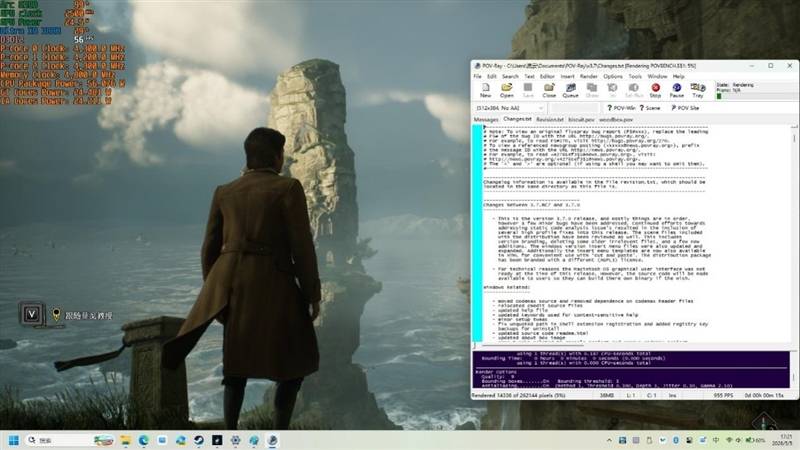Screen dimensions: 800x450
Task: Click the render progress bar
Action: 756,96
